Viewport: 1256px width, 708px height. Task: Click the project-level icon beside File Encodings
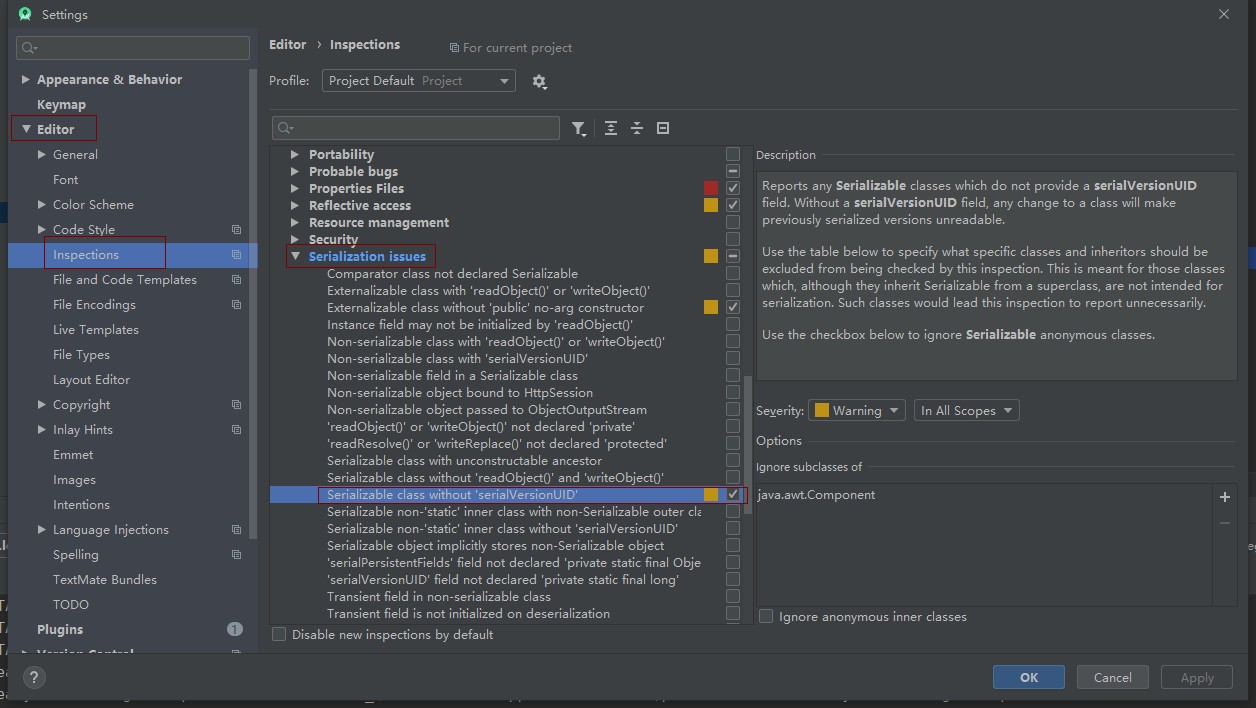coord(236,305)
